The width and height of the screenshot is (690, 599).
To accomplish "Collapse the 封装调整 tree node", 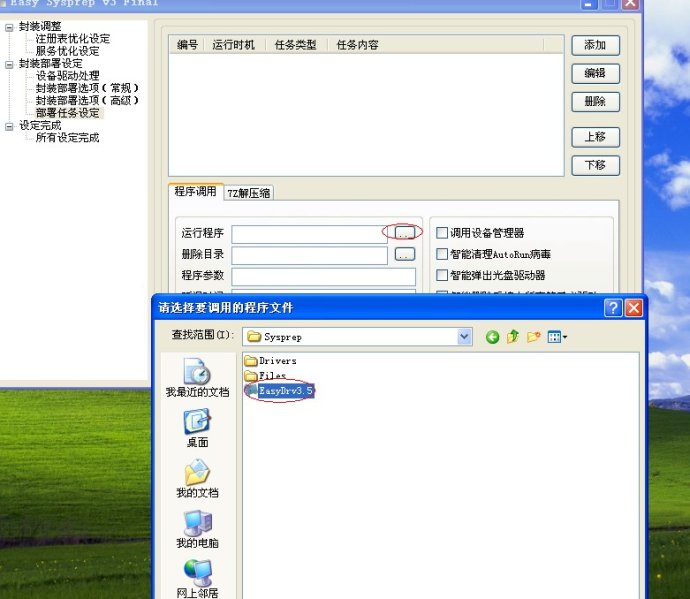I will 9,28.
